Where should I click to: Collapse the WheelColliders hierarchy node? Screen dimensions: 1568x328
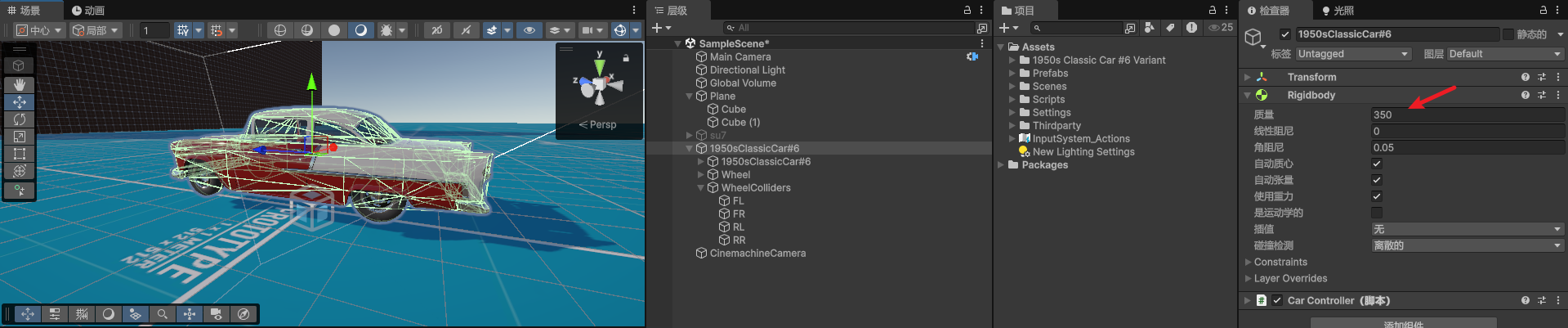pos(700,188)
